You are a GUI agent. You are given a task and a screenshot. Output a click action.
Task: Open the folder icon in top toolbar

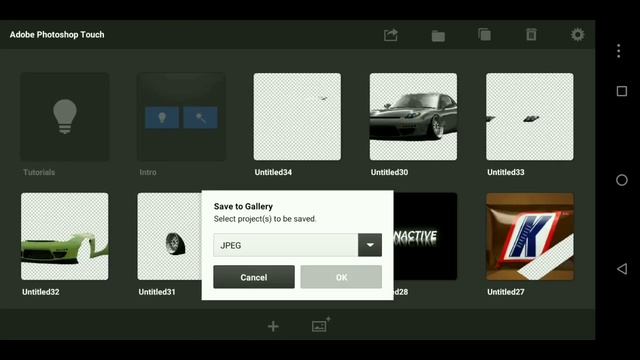(438, 36)
